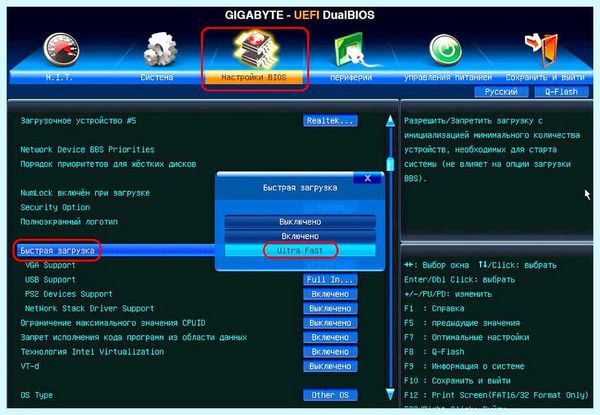
Task: Open Network Device BBS Priorities
Action: click(x=87, y=150)
